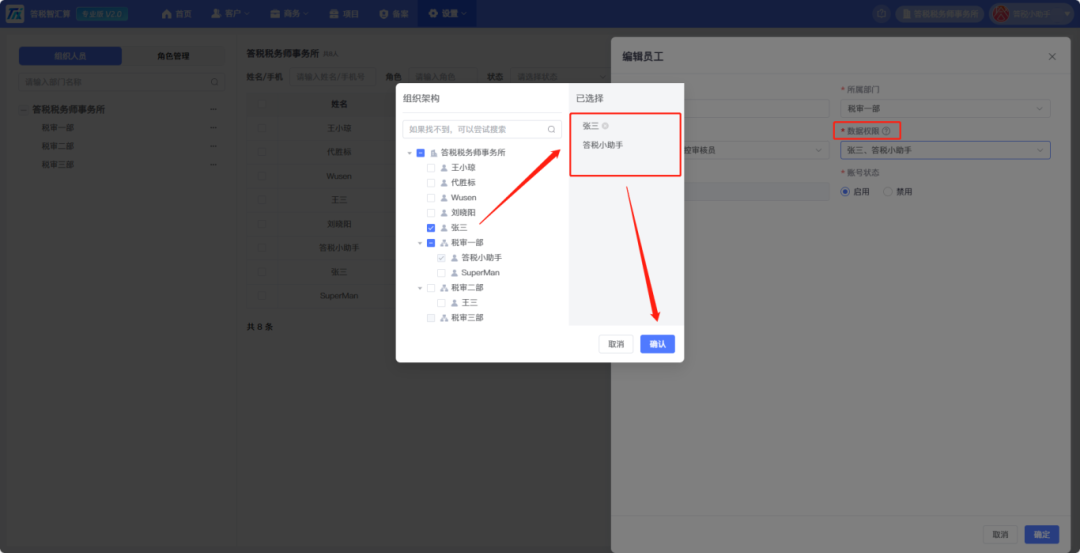Viewport: 1080px width, 553px height.
Task: Check the 王三 checkbox in tree
Action: click(442, 303)
